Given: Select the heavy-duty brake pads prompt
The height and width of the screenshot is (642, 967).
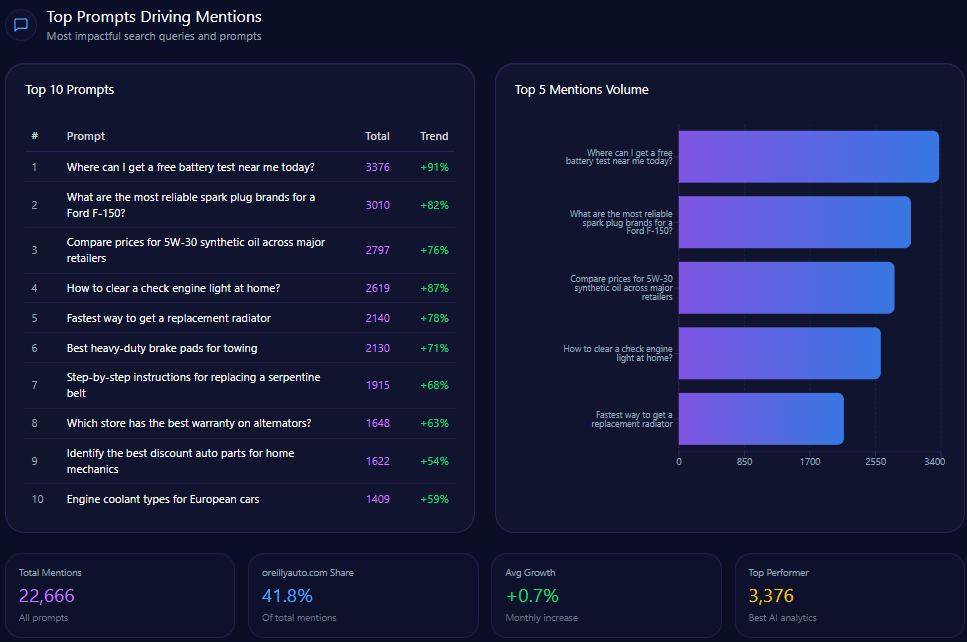Looking at the screenshot, I should 162,348.
